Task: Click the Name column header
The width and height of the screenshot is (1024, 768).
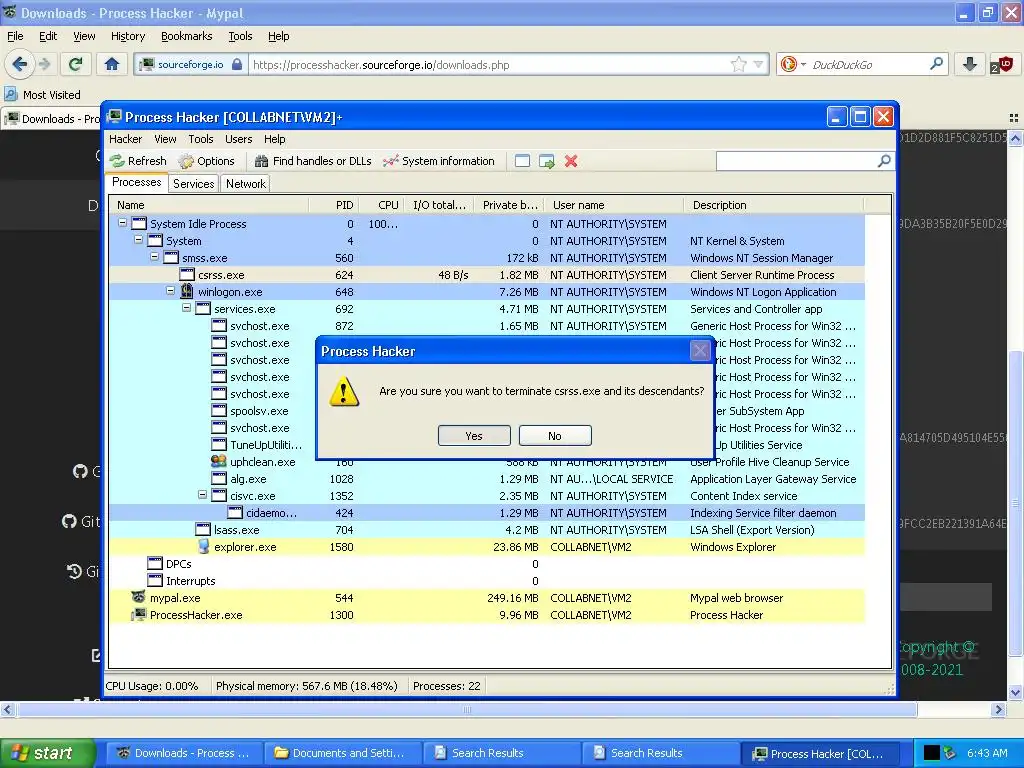Action: tap(209, 205)
